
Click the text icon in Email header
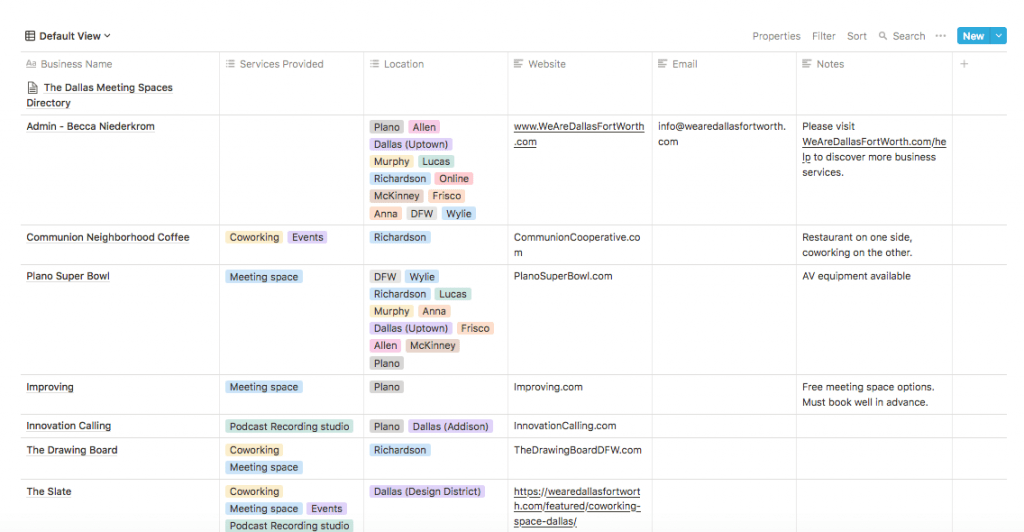click(x=663, y=64)
